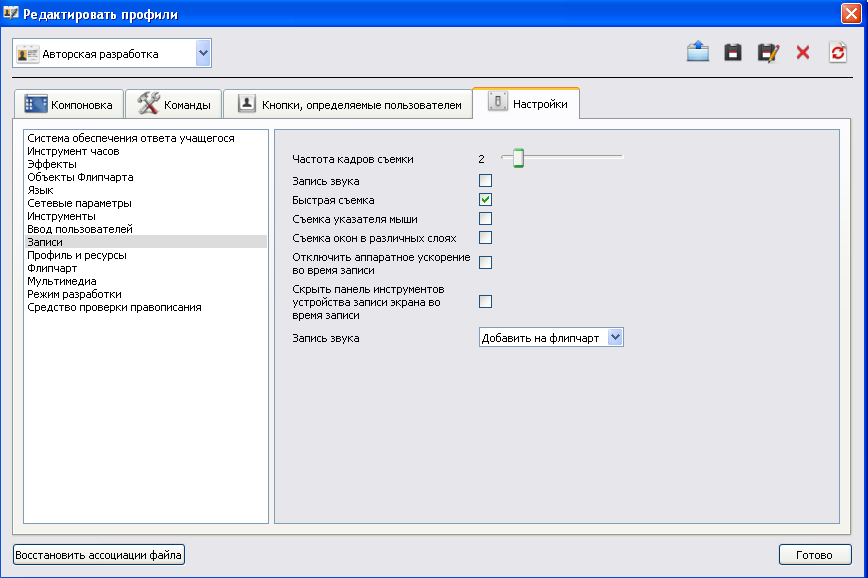Viewport: 868px width, 578px height.
Task: Toggle Отключить аппаратное ускорение checkbox
Action: (486, 263)
